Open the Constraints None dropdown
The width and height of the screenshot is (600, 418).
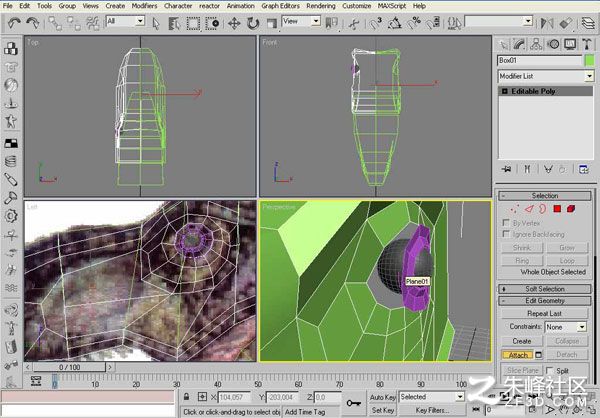[x=566, y=327]
